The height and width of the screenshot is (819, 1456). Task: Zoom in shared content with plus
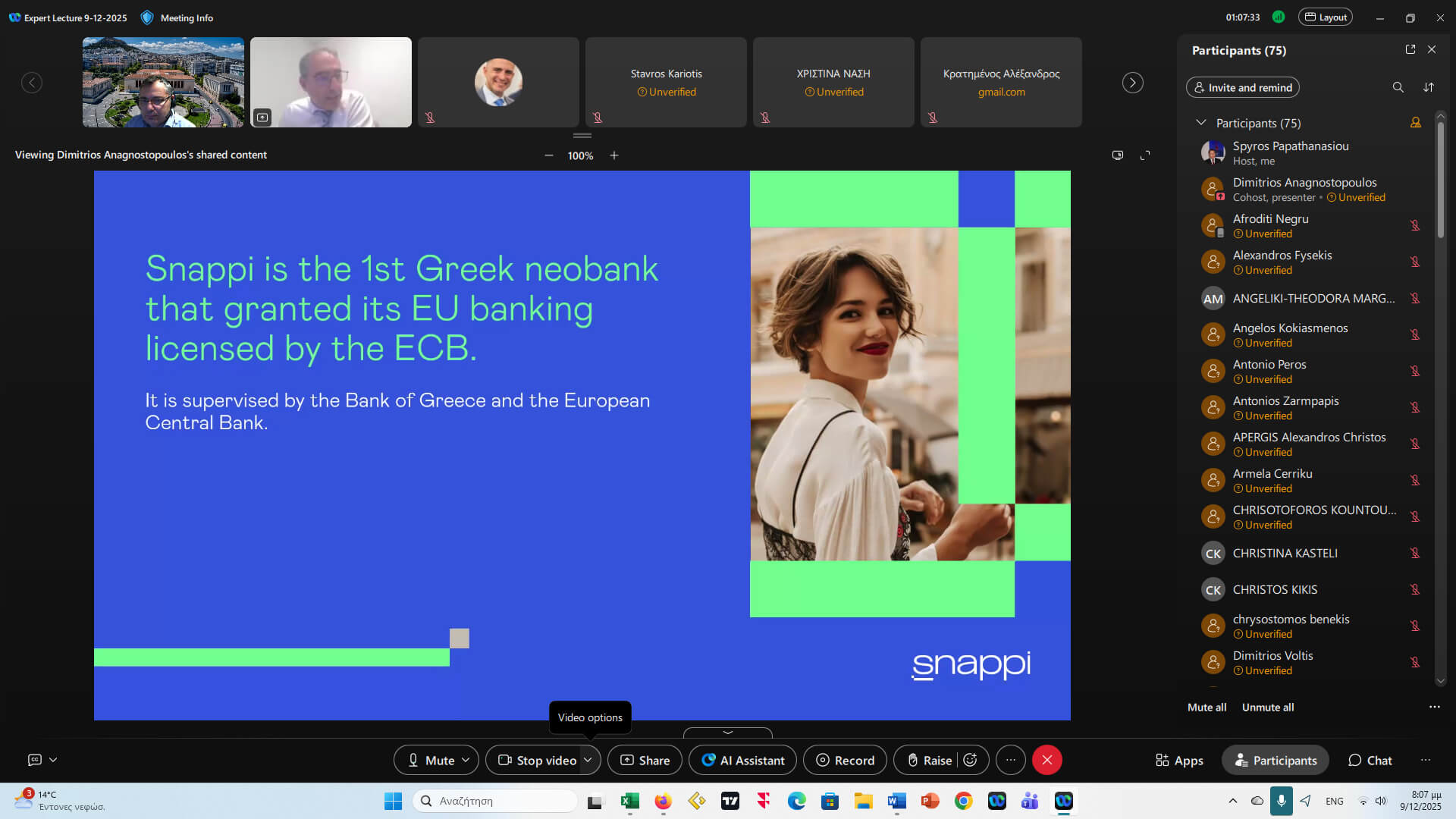click(x=614, y=155)
